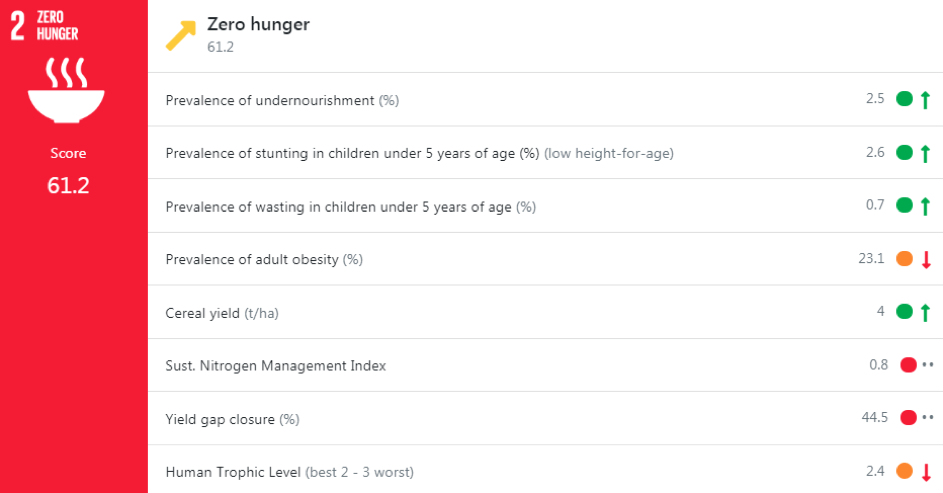Click the Score 61.2 value in red panel
This screenshot has height=493, width=943.
[68, 185]
